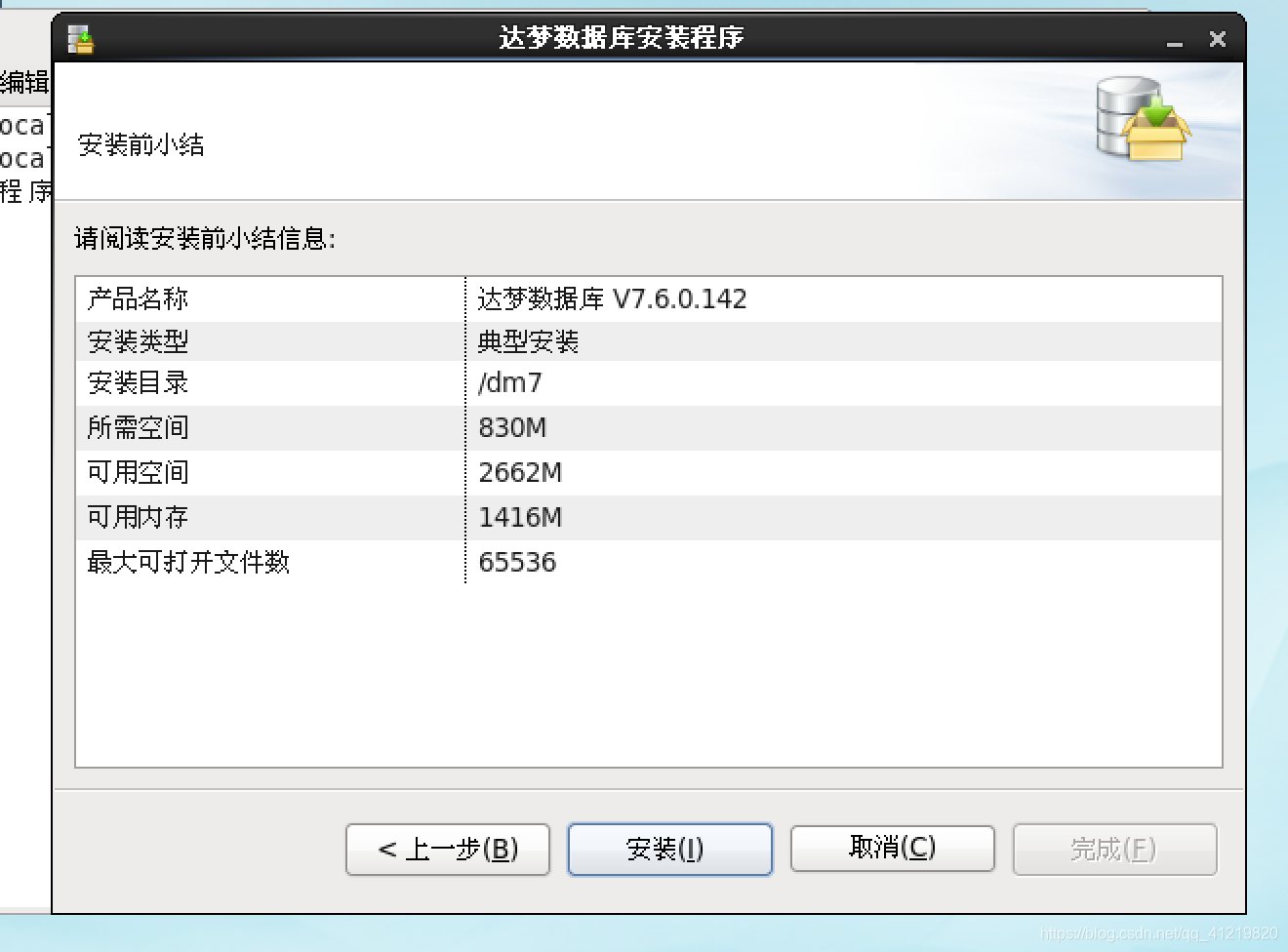Select the 可用空间 row label
Screen dimensions: 1288x952
point(138,472)
